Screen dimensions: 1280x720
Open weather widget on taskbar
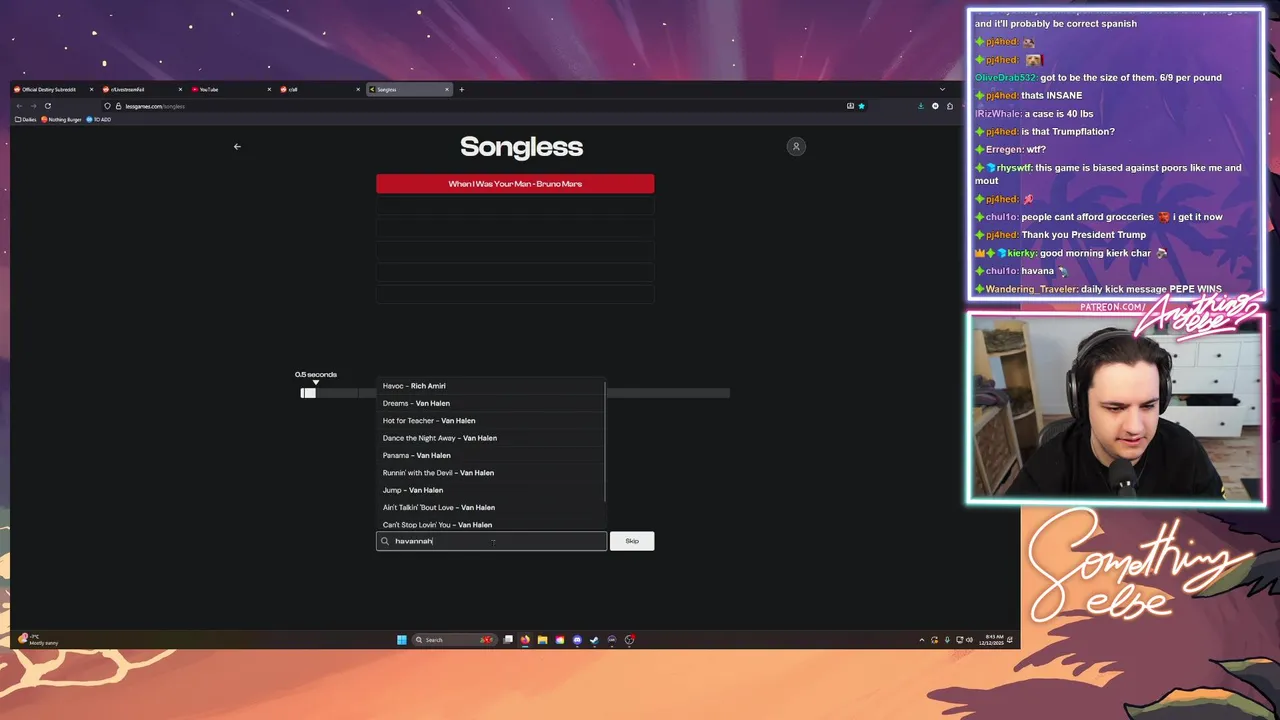(x=38, y=640)
